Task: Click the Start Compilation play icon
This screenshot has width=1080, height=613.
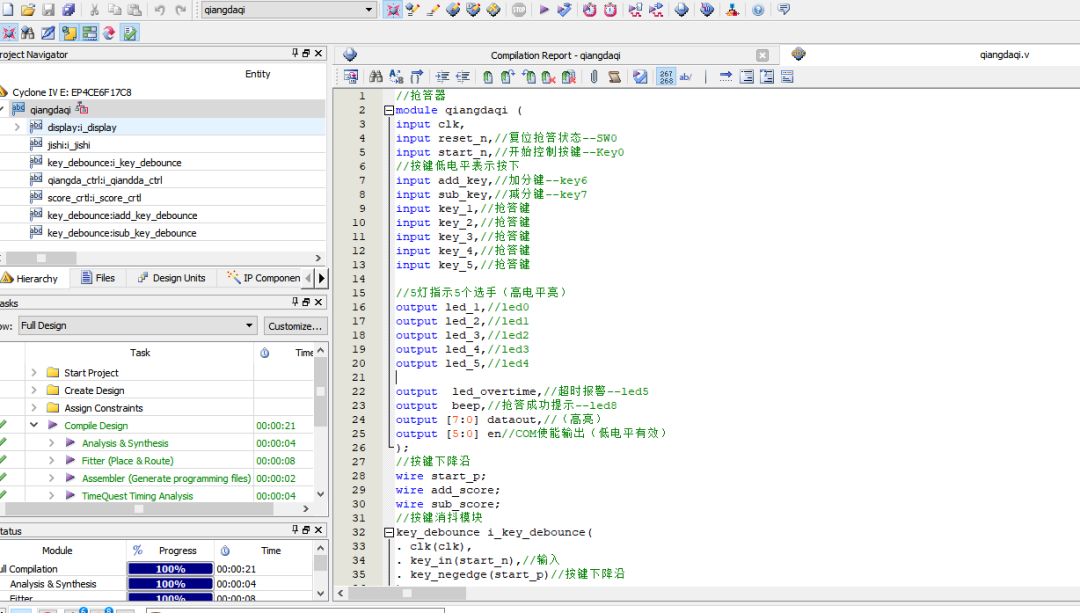Action: coord(544,10)
